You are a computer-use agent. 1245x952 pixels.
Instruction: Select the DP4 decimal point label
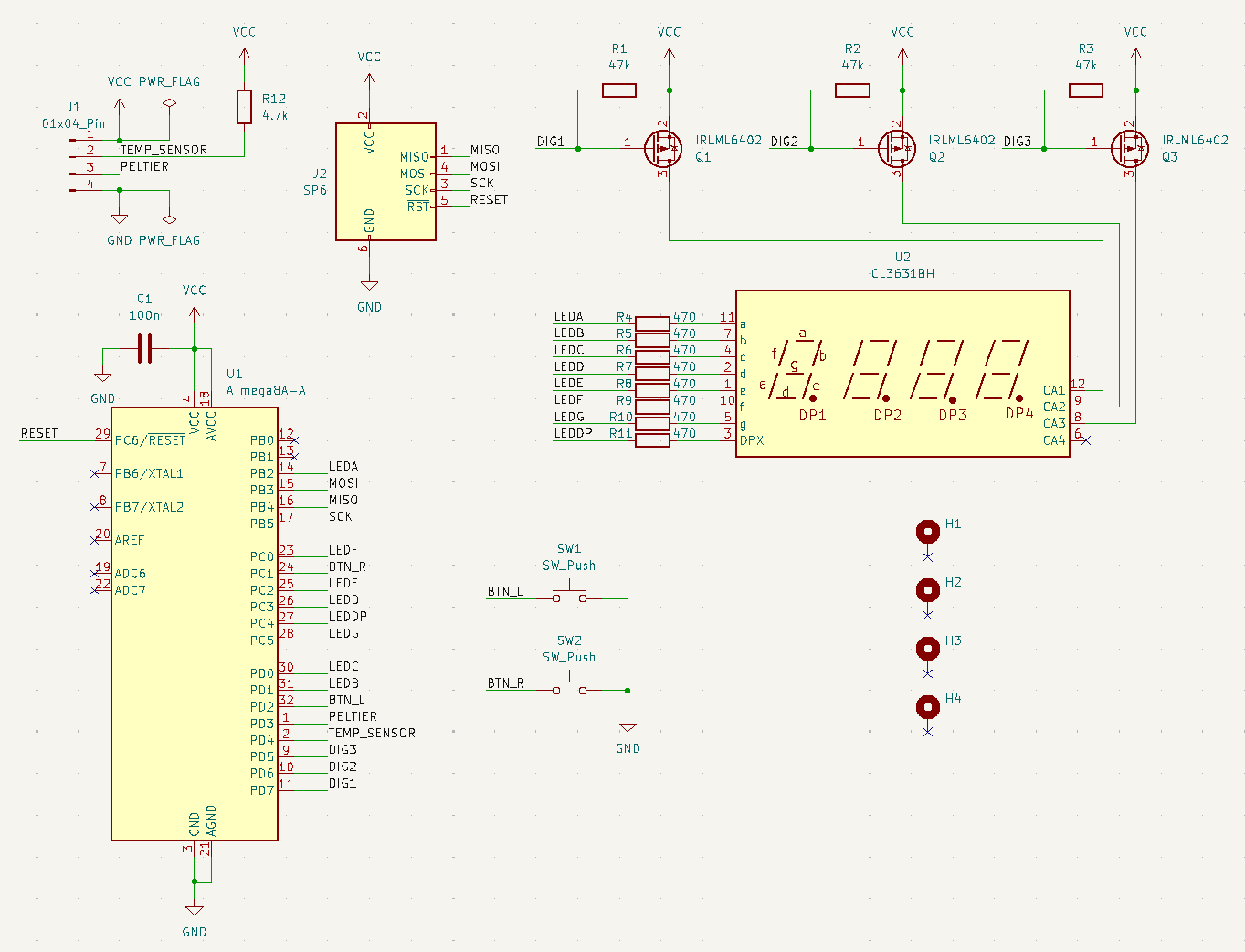tap(1019, 413)
